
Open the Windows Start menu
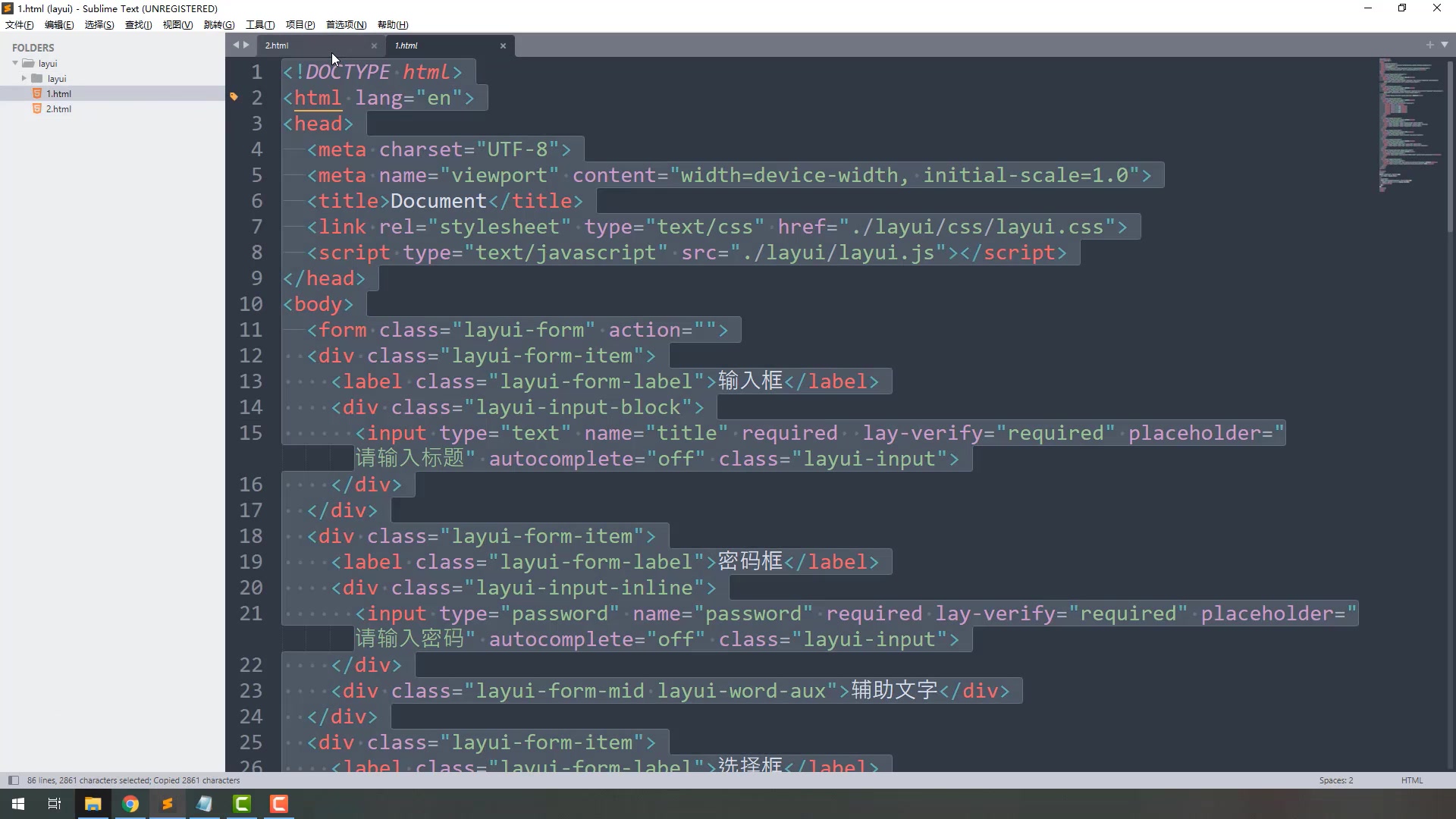(x=18, y=804)
